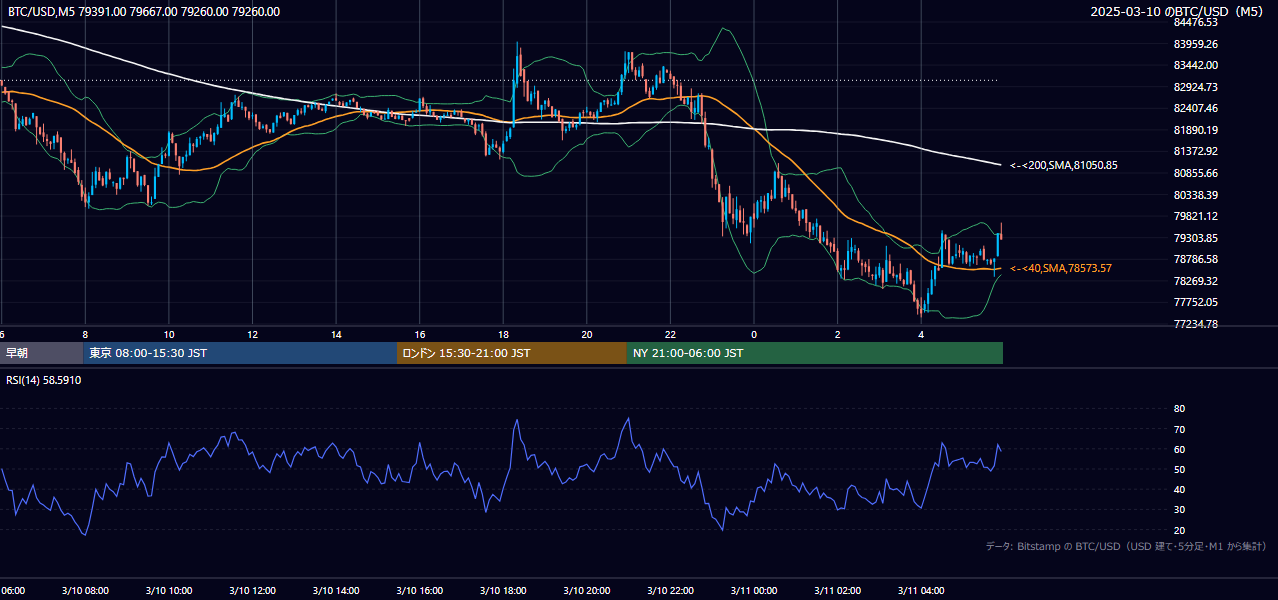The height and width of the screenshot is (600, 1278).
Task: Click price axis value 79303.85
Action: [x=1196, y=238]
